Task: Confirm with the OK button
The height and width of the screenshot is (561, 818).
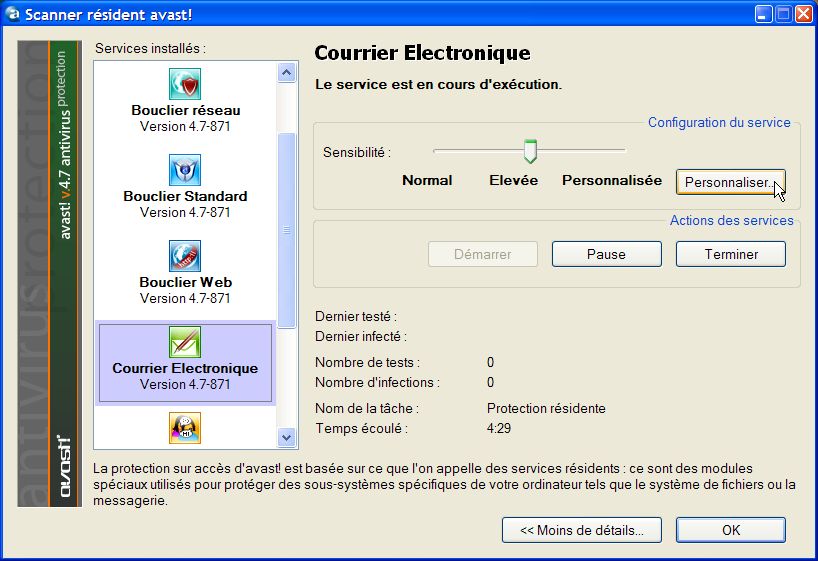Action: [730, 530]
